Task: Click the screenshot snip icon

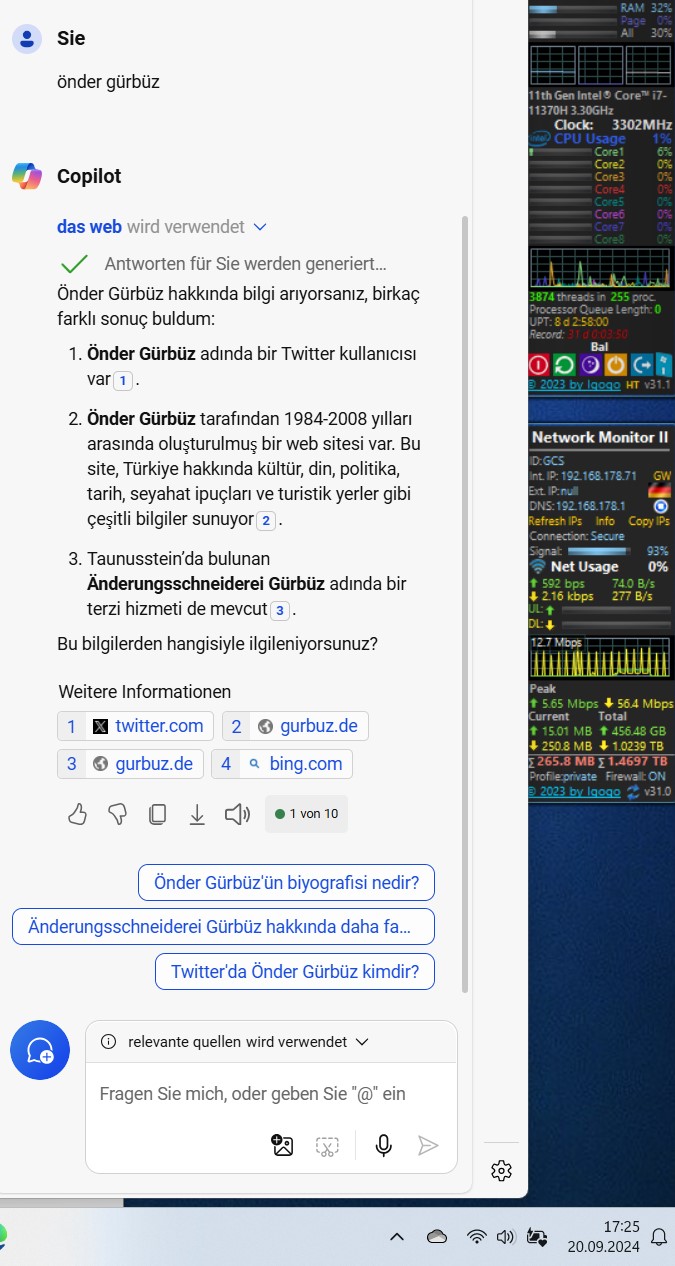Action: click(x=327, y=1146)
